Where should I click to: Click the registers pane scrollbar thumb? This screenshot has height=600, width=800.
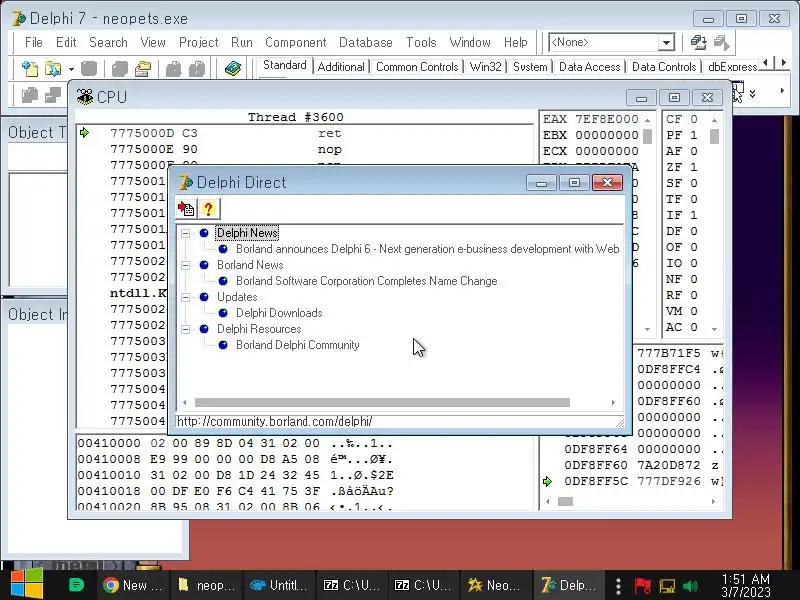[647, 137]
